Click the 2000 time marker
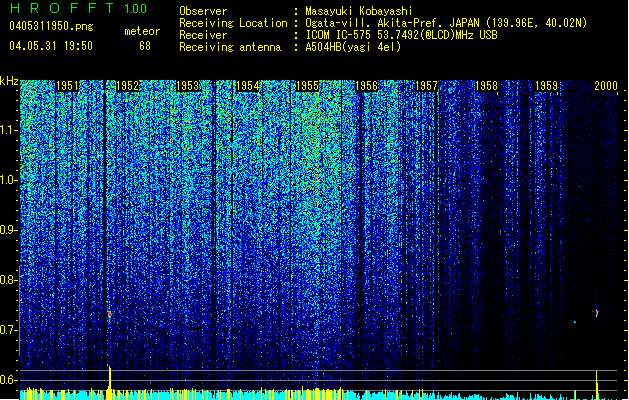This screenshot has width=629, height=400. (606, 86)
